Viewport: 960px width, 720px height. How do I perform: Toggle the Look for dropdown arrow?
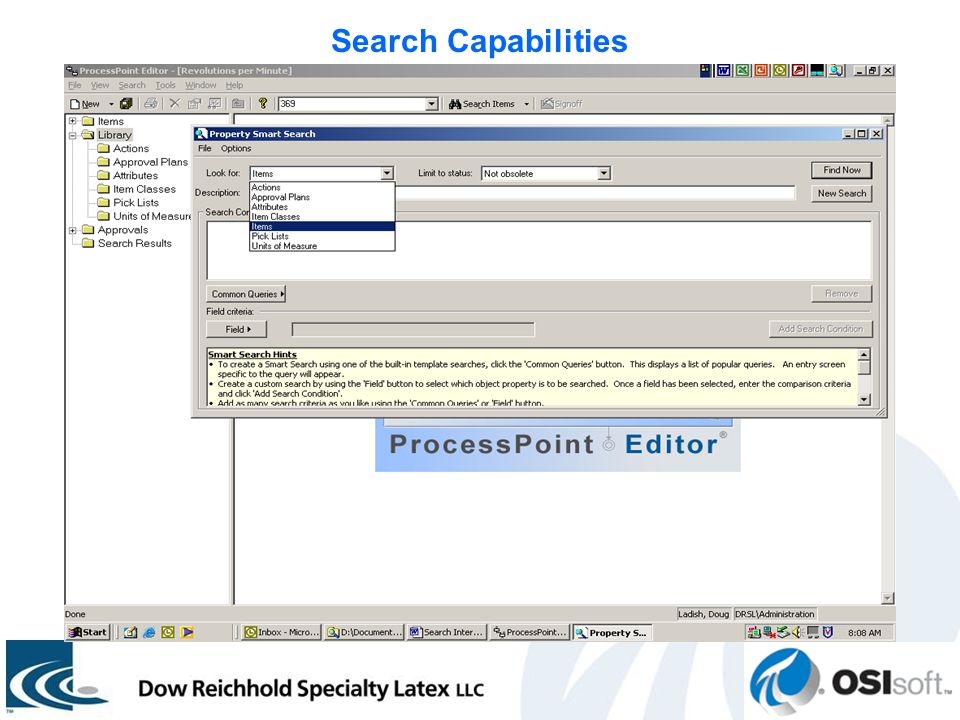click(x=387, y=173)
